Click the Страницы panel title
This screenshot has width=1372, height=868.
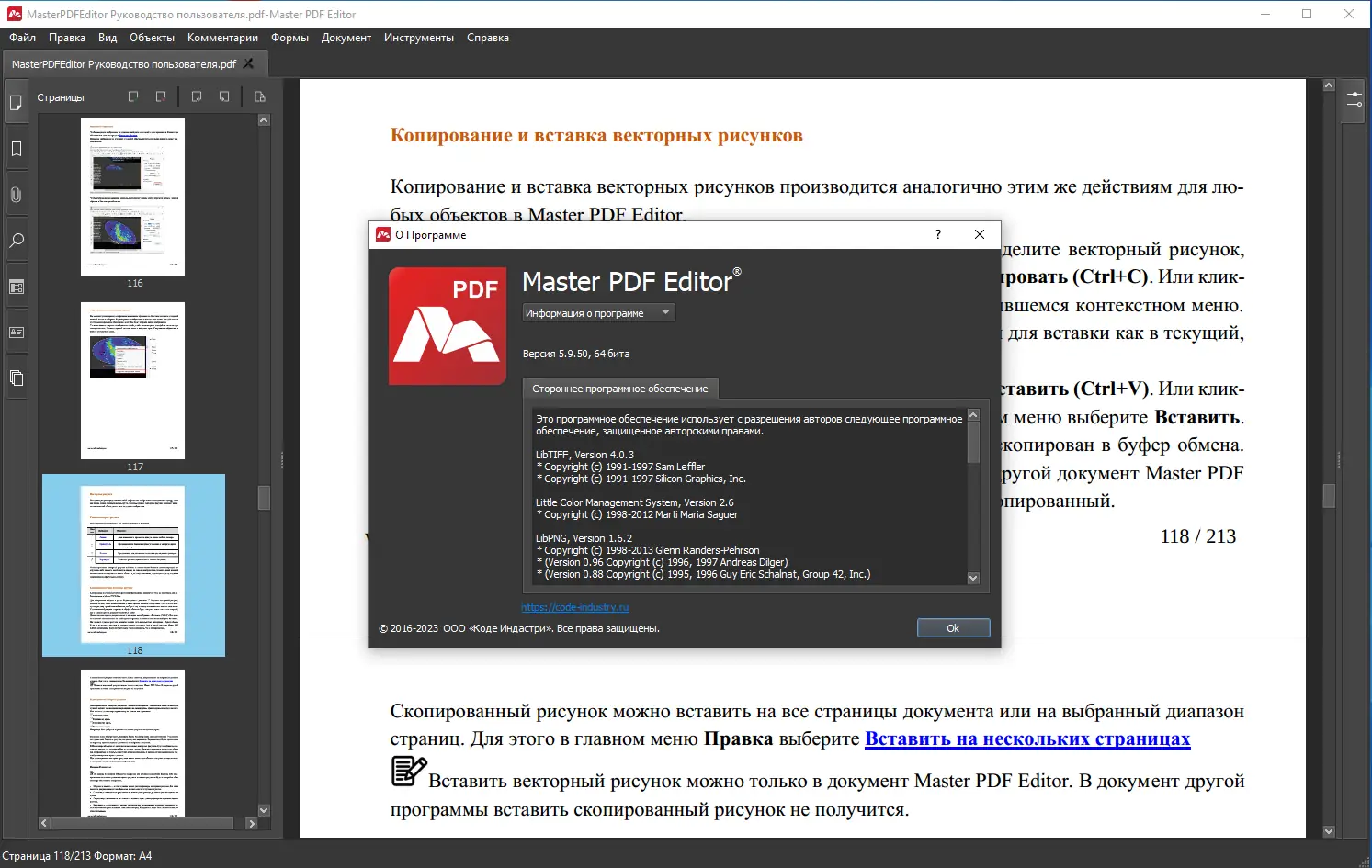click(61, 97)
